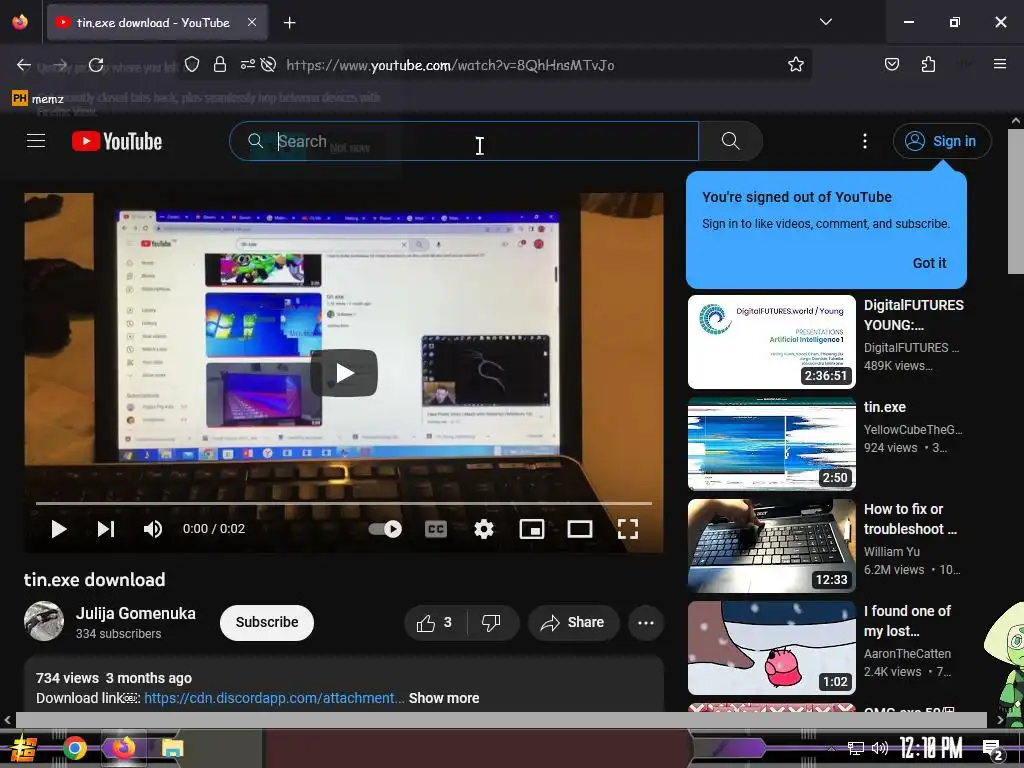Click the play button in player controls
This screenshot has height=768, width=1024.
coord(59,529)
